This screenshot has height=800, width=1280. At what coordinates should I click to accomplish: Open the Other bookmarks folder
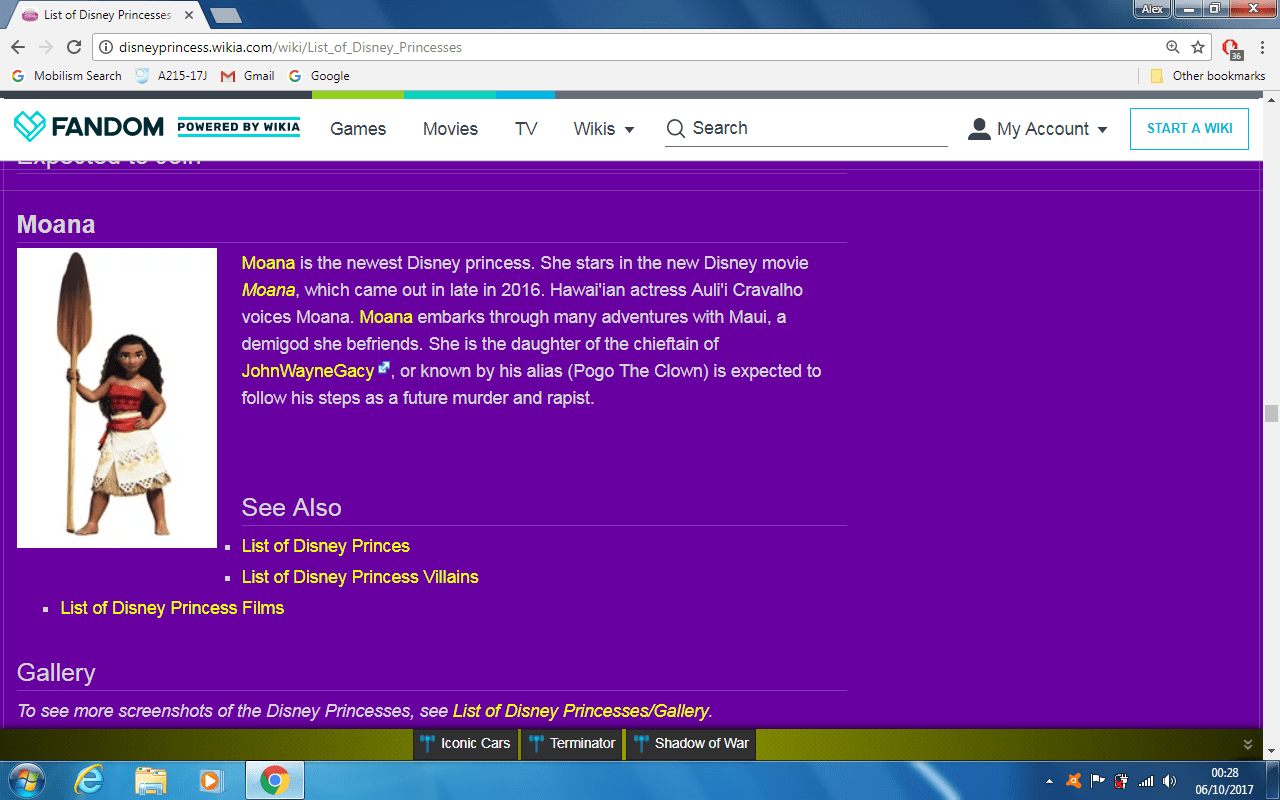pos(1208,76)
